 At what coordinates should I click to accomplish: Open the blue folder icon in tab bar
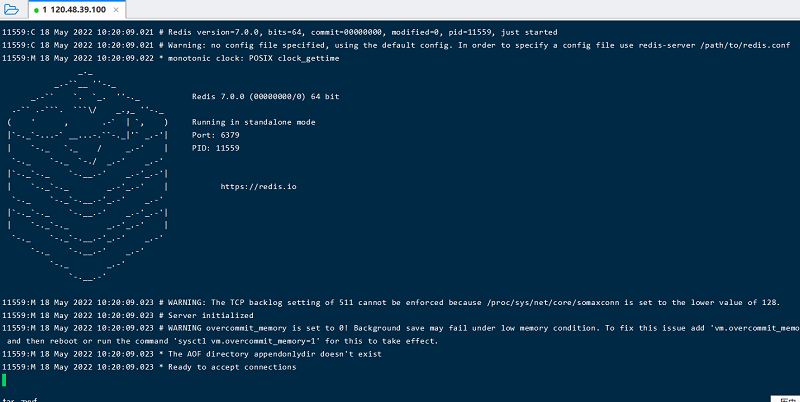click(x=11, y=10)
